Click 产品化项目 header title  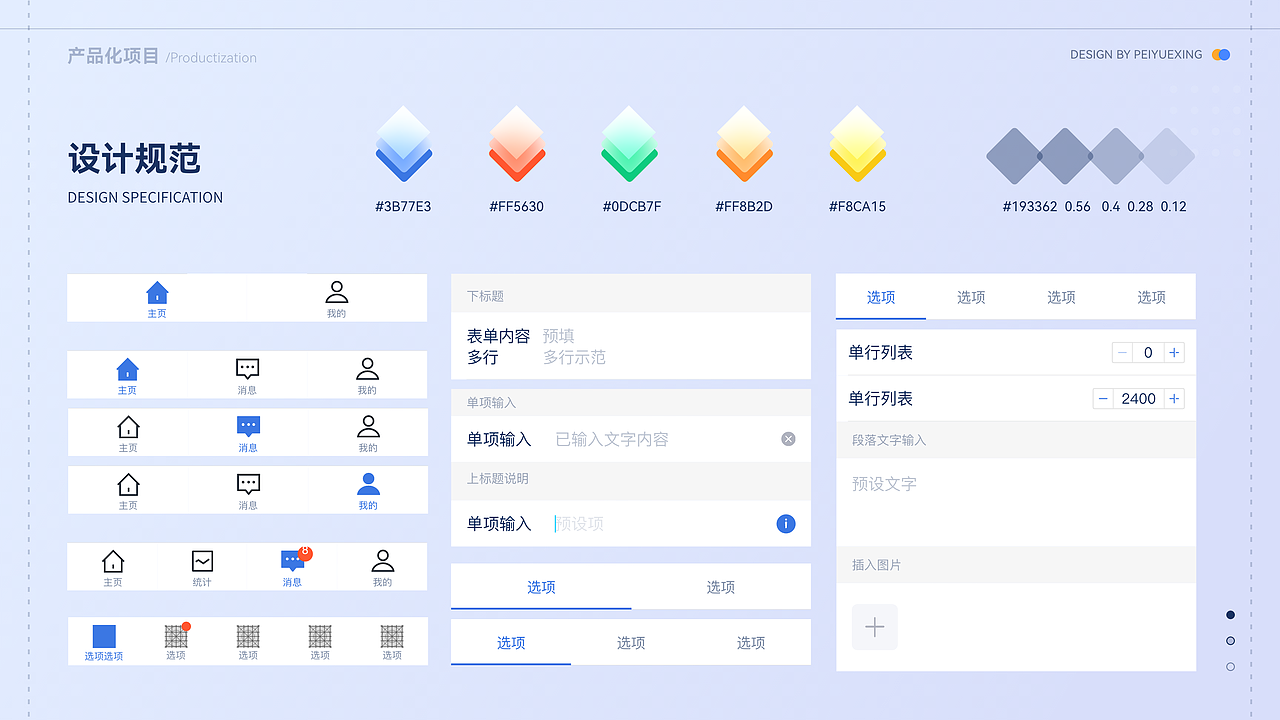(x=113, y=56)
